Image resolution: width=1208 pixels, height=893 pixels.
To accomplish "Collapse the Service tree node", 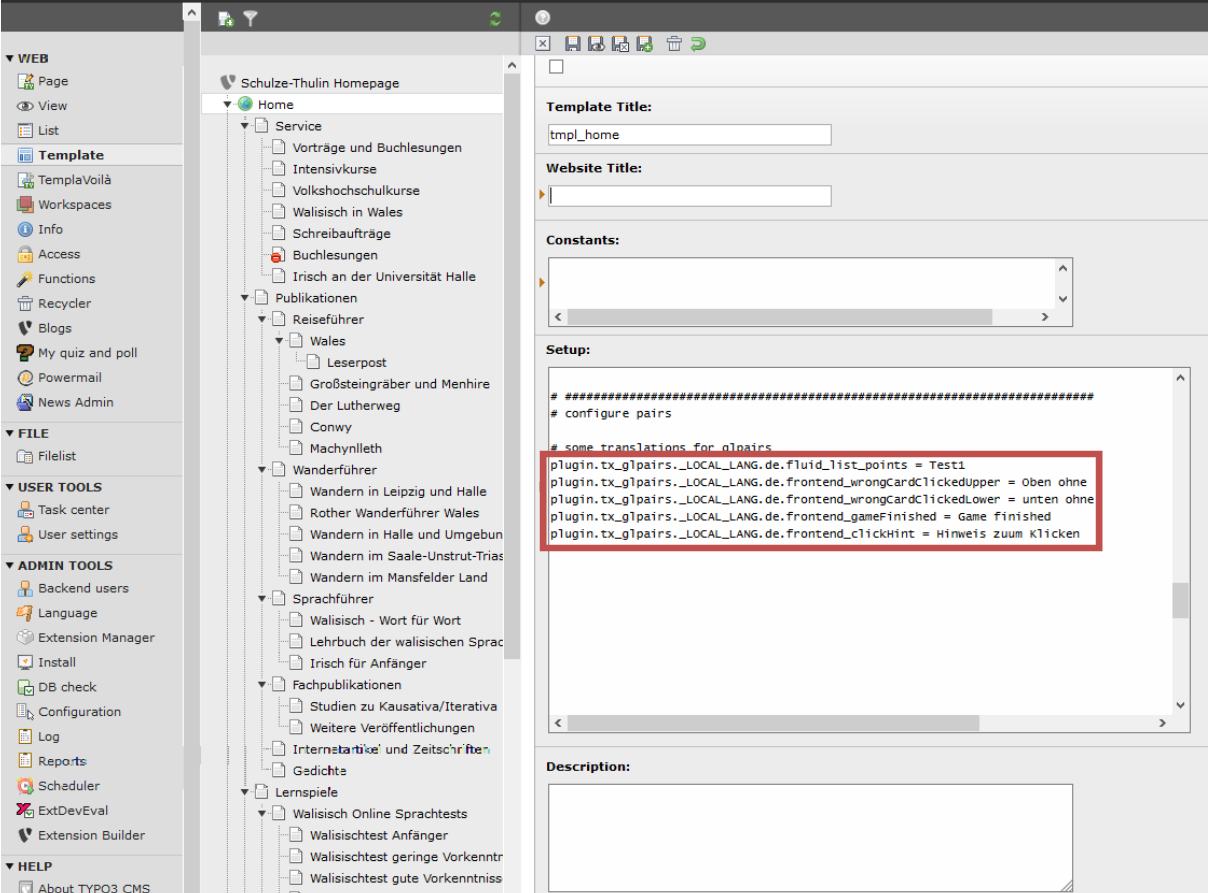I will pyautogui.click(x=246, y=126).
